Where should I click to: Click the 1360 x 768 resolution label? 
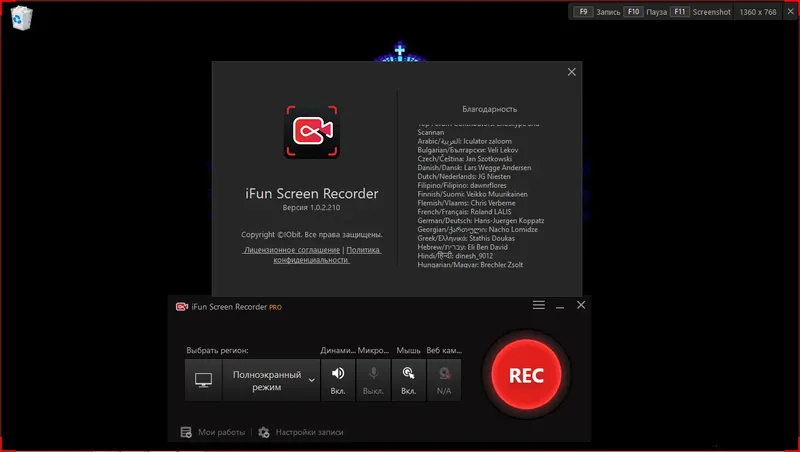pos(758,12)
